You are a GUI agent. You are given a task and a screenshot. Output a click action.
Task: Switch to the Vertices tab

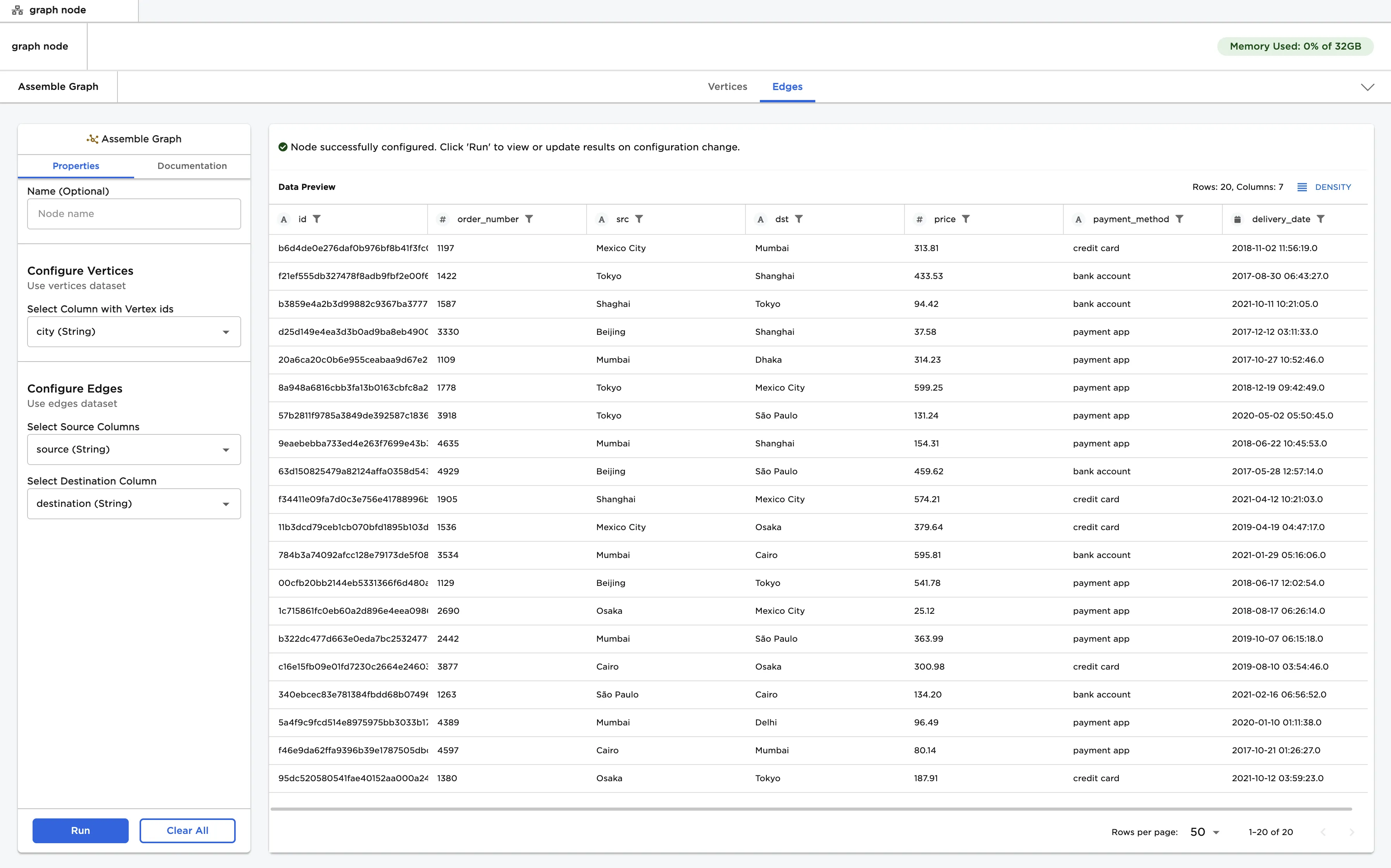pos(727,87)
